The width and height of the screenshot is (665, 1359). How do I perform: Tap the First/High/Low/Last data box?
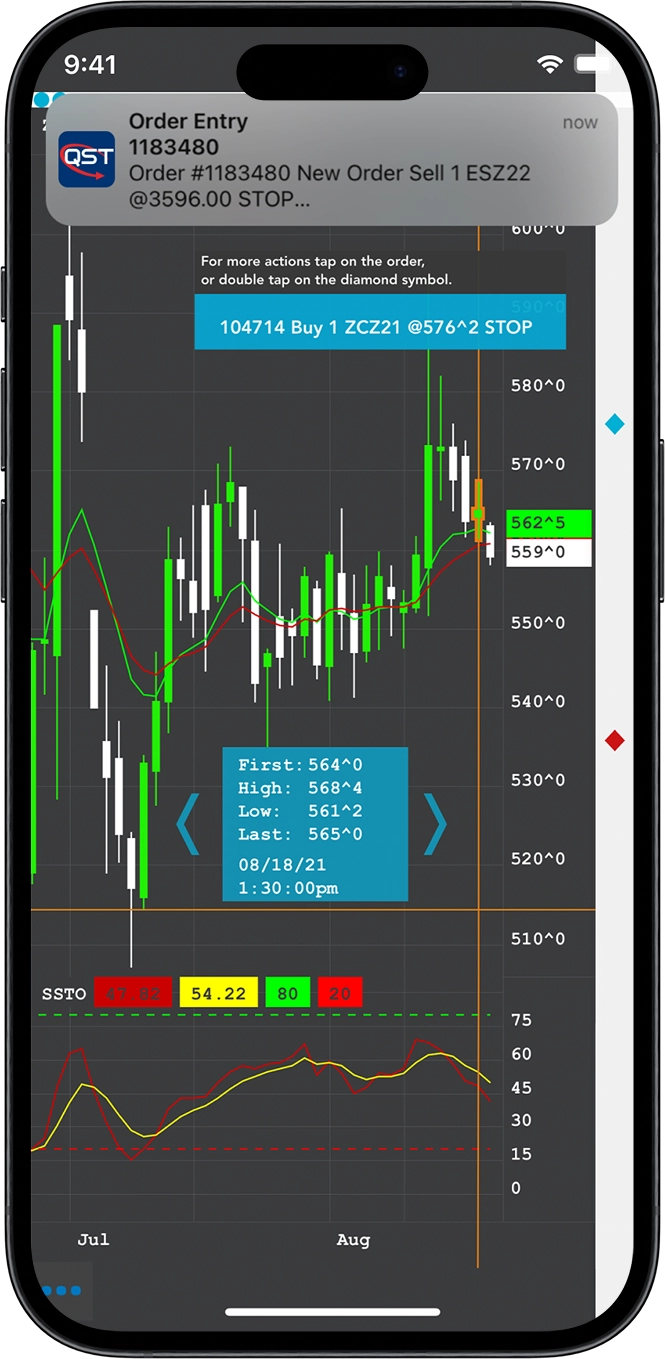(x=315, y=824)
